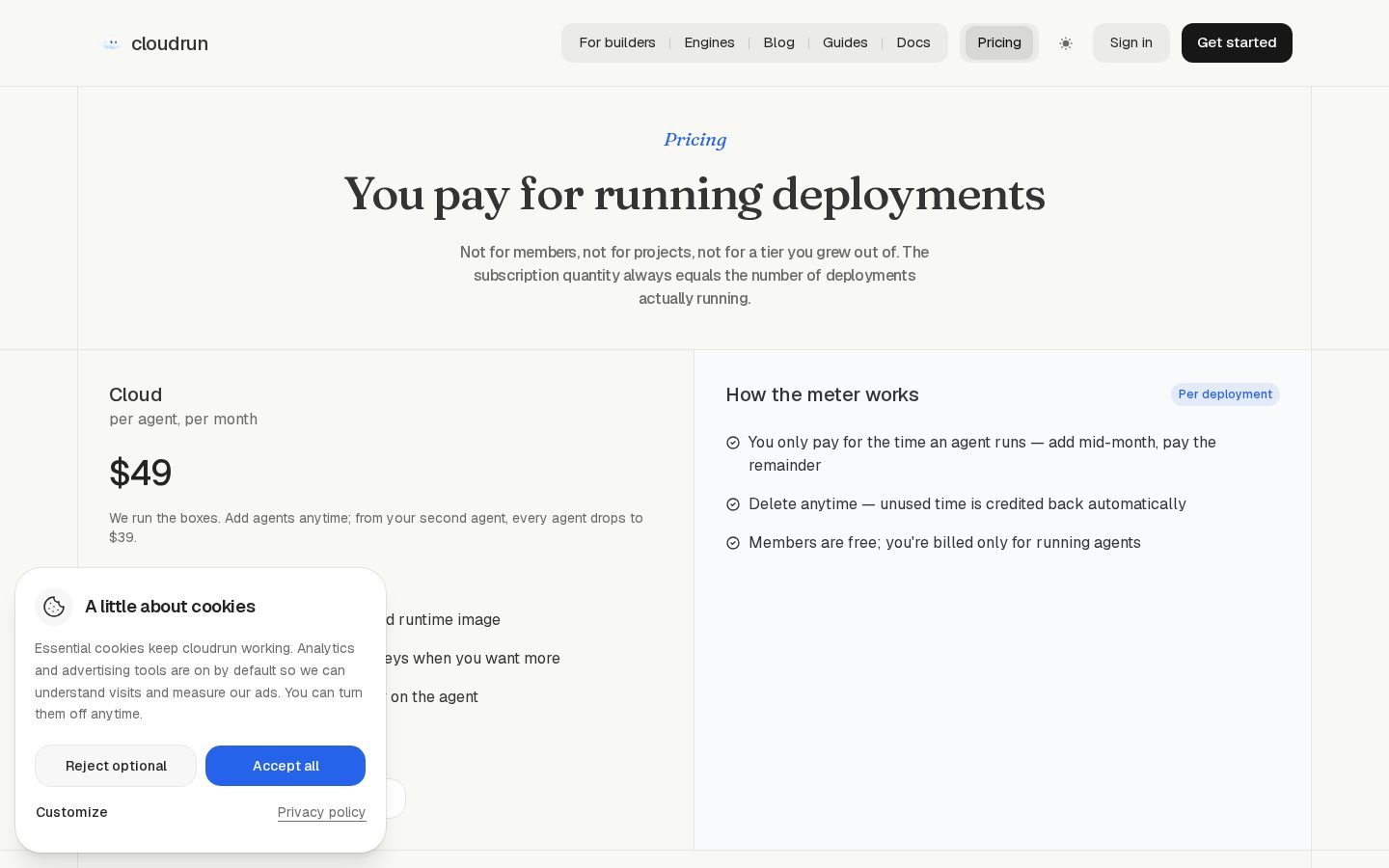Click the check icon beside 'Members are free'
The width and height of the screenshot is (1389, 868).
coord(733,543)
